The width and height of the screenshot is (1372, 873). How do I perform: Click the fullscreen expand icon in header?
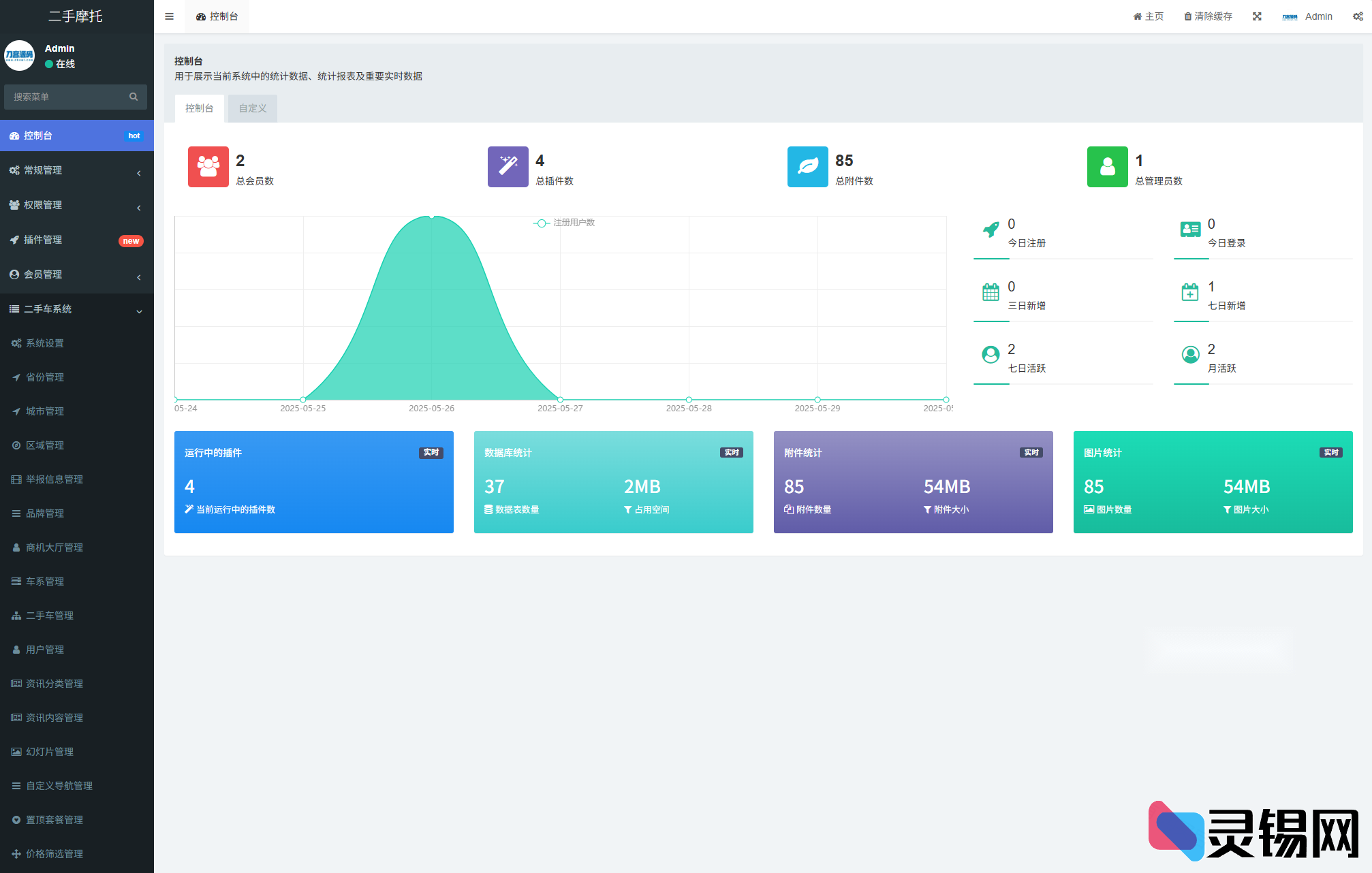pos(1257,16)
